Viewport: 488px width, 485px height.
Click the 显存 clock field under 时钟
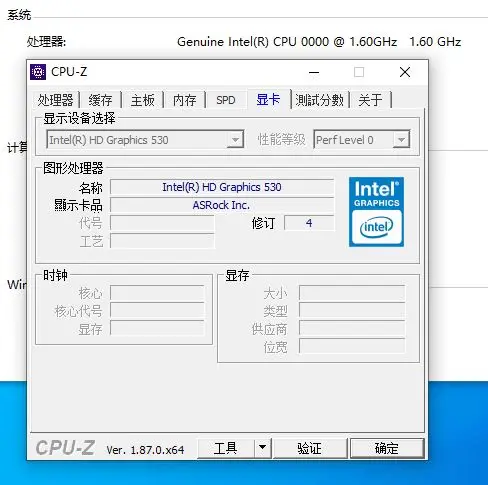click(x=157, y=329)
